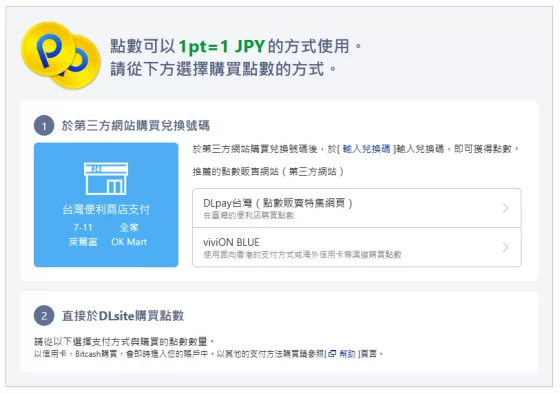Click the chevron on the DLpay台灣 row
The height and width of the screenshot is (394, 560).
pyautogui.click(x=505, y=208)
